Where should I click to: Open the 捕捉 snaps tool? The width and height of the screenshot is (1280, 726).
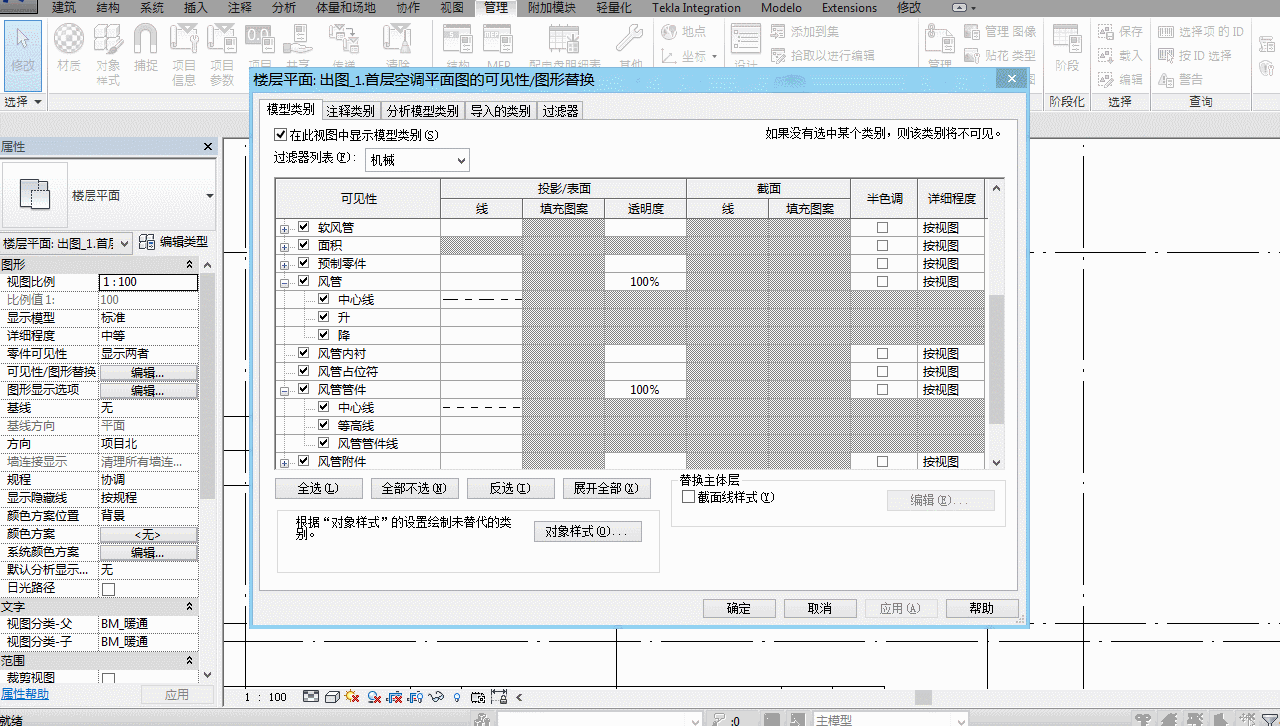click(146, 48)
